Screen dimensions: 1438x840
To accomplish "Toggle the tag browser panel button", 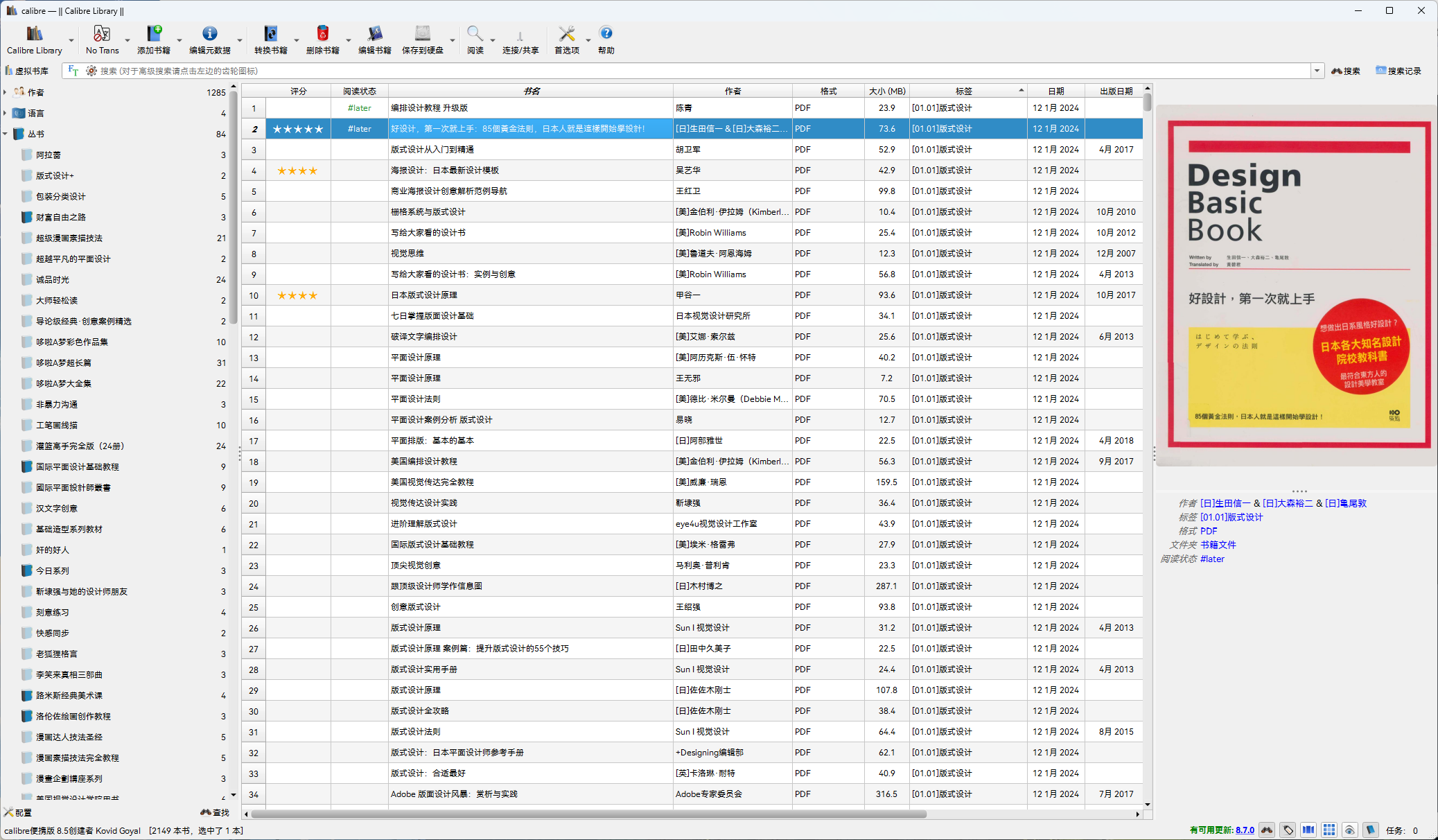I will [x=1288, y=830].
